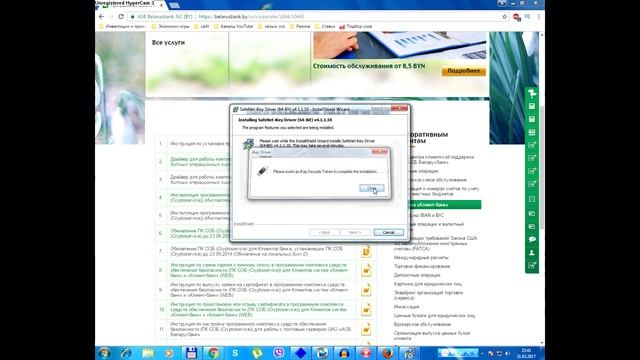Screen dimensions: 640x360
Task: Open File Explorer from the taskbar
Action: (148, 353)
